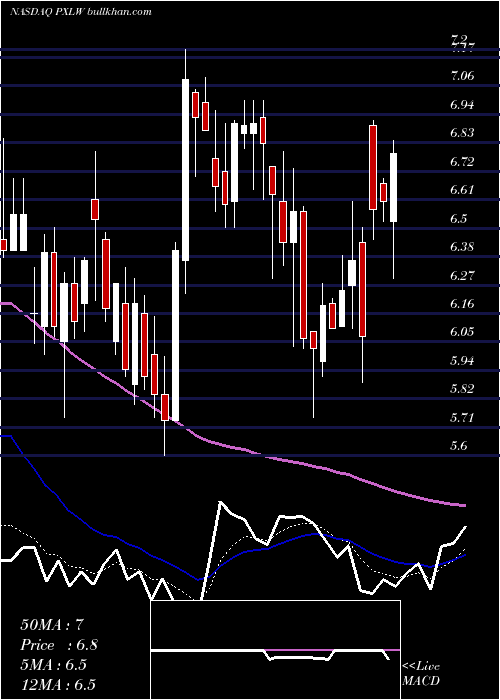This screenshot has width=500, height=700.
Task: Select the 5.82 price axis label
Action: (462, 389)
